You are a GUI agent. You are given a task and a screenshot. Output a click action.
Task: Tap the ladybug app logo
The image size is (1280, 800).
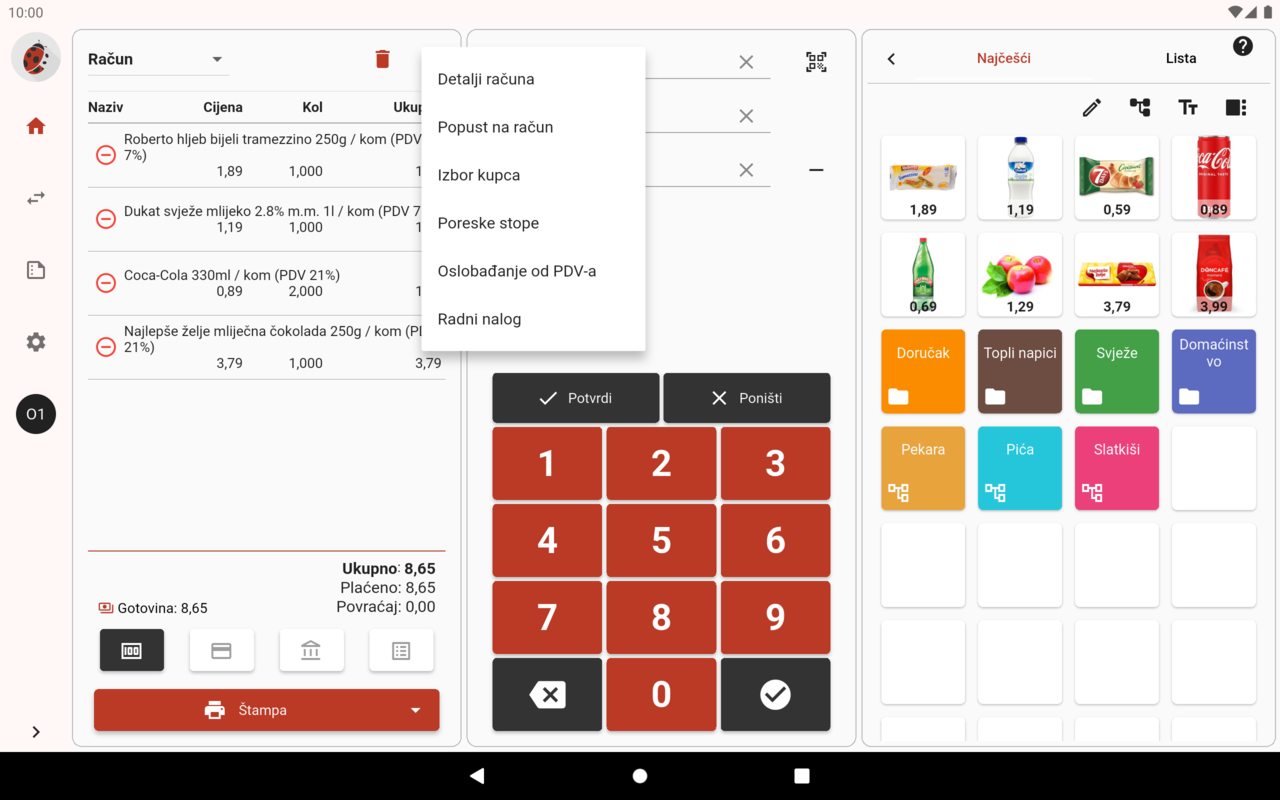36,57
